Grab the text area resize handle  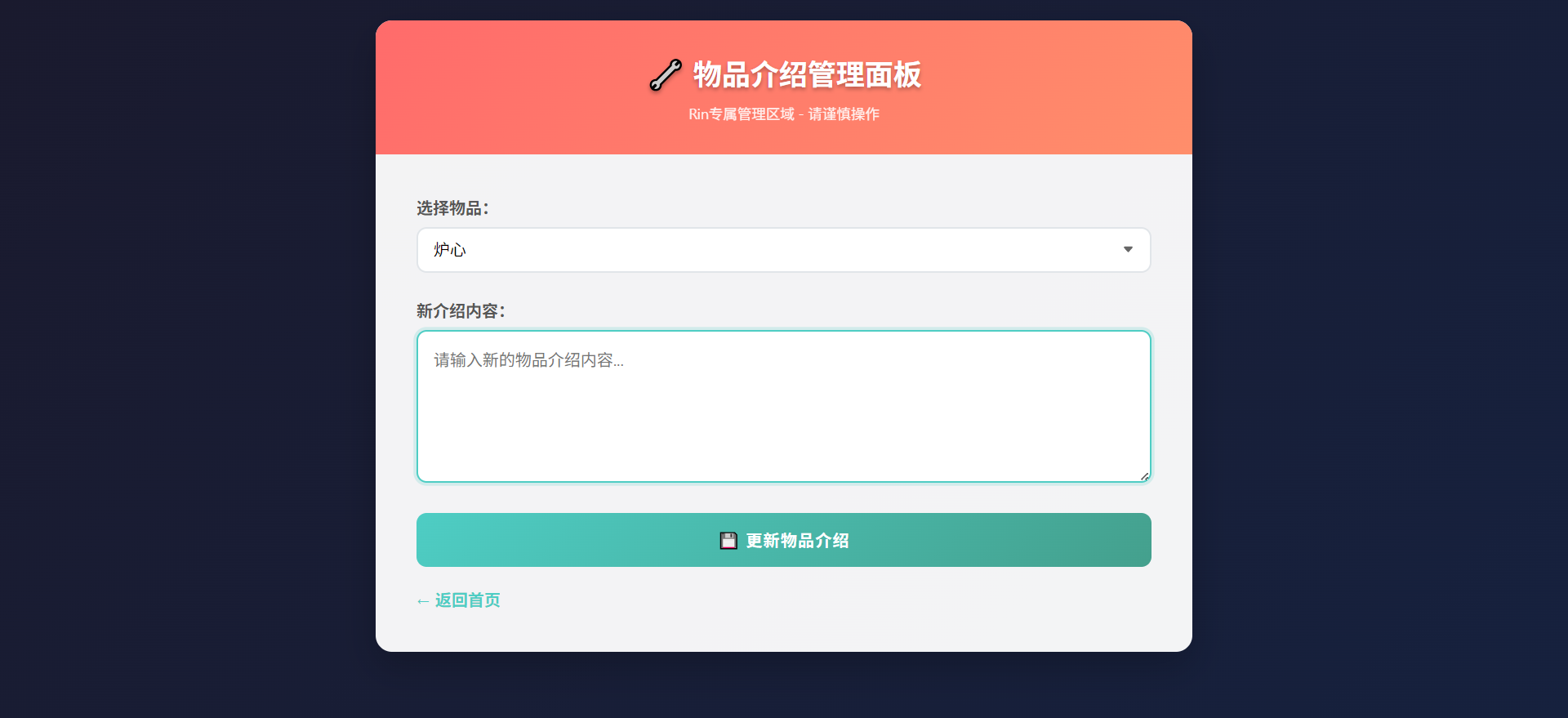tap(1145, 476)
